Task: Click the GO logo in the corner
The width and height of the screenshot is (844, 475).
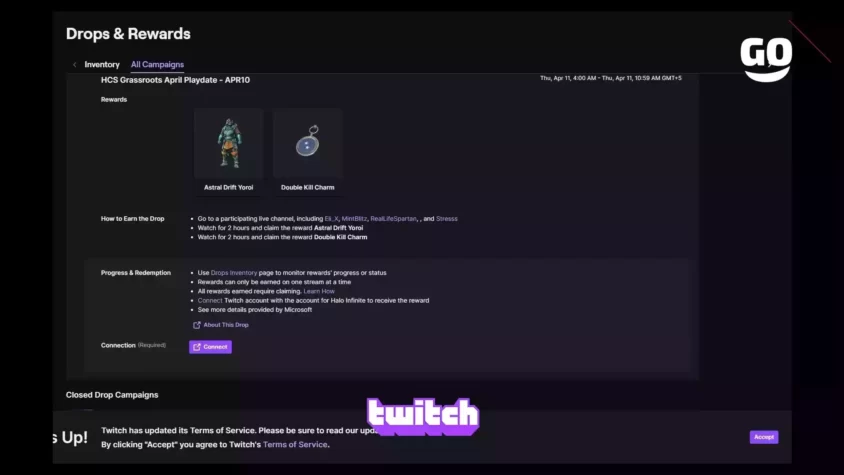Action: (x=765, y=59)
